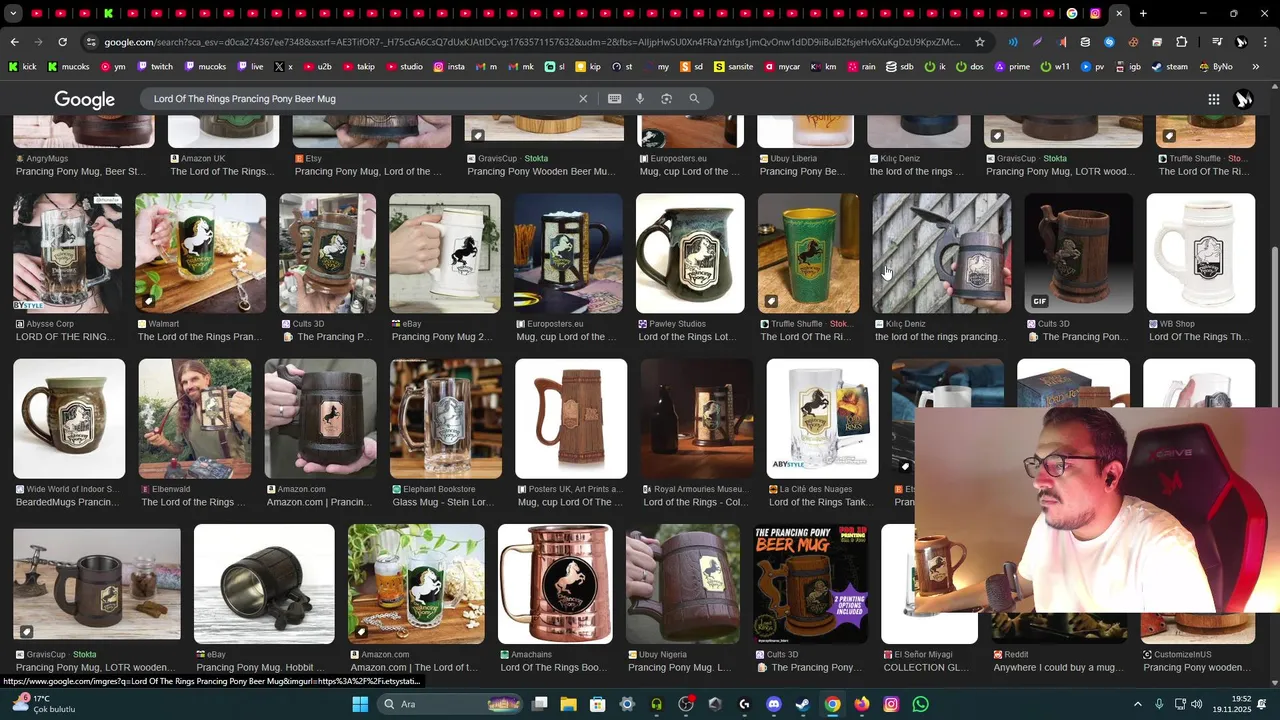Open the Kılıç Deniz grey mug image
Viewport: 1280px width, 720px height.
941,253
